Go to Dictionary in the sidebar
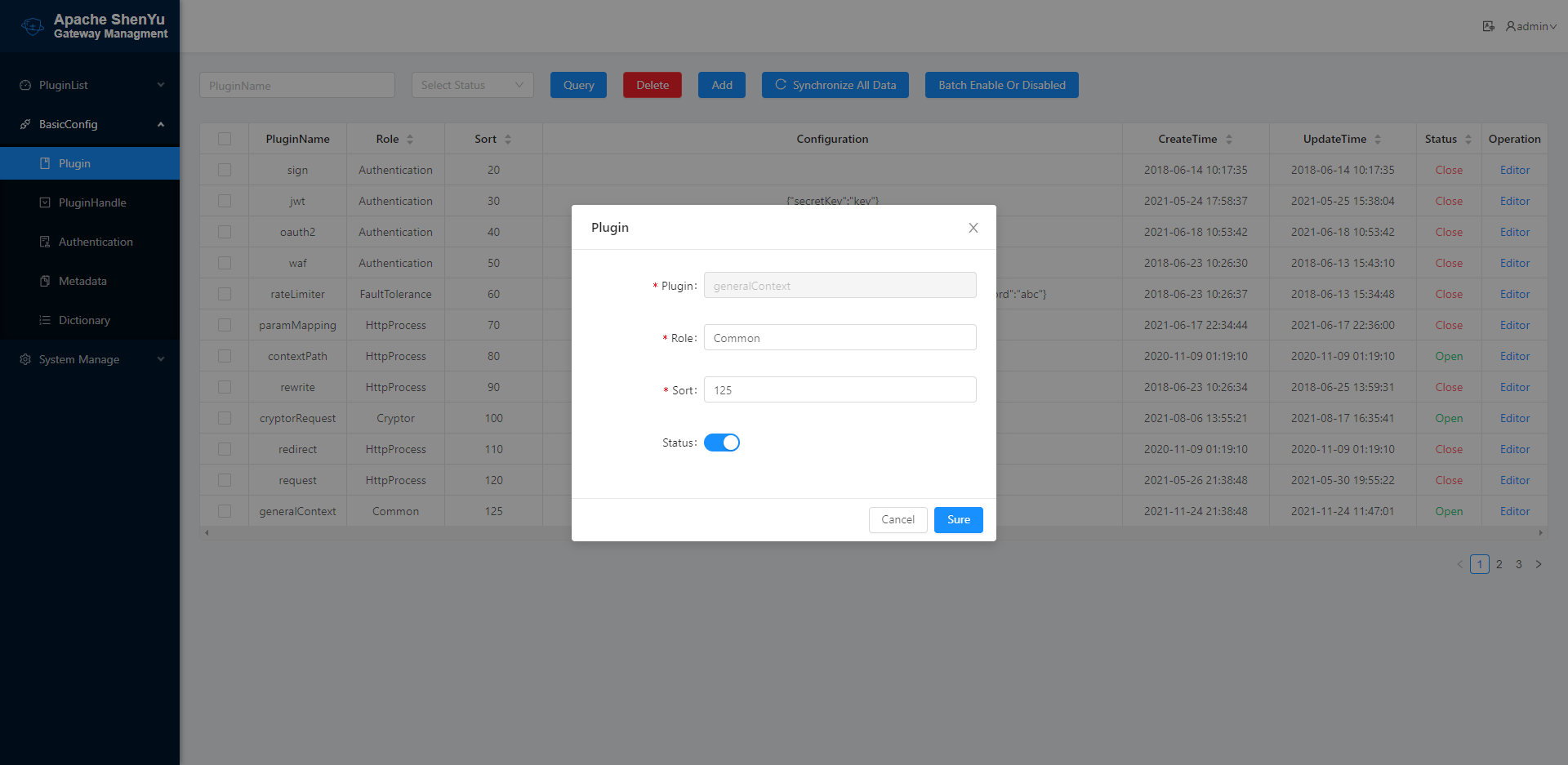 84,320
